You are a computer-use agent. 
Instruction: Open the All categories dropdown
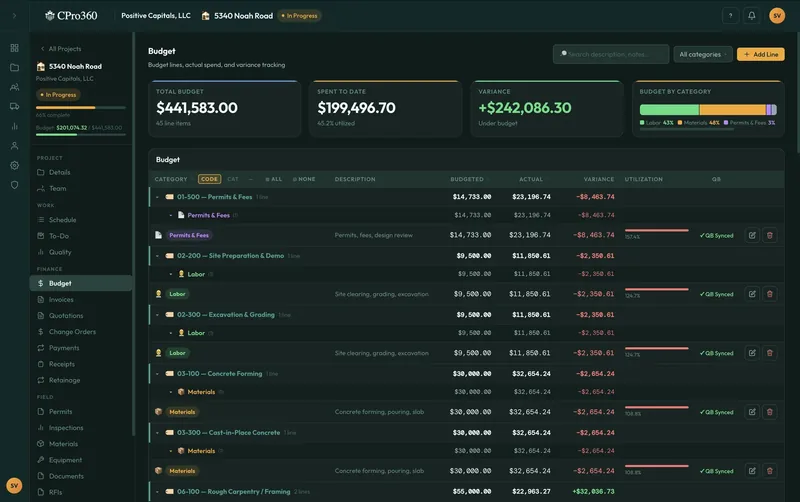click(x=703, y=54)
